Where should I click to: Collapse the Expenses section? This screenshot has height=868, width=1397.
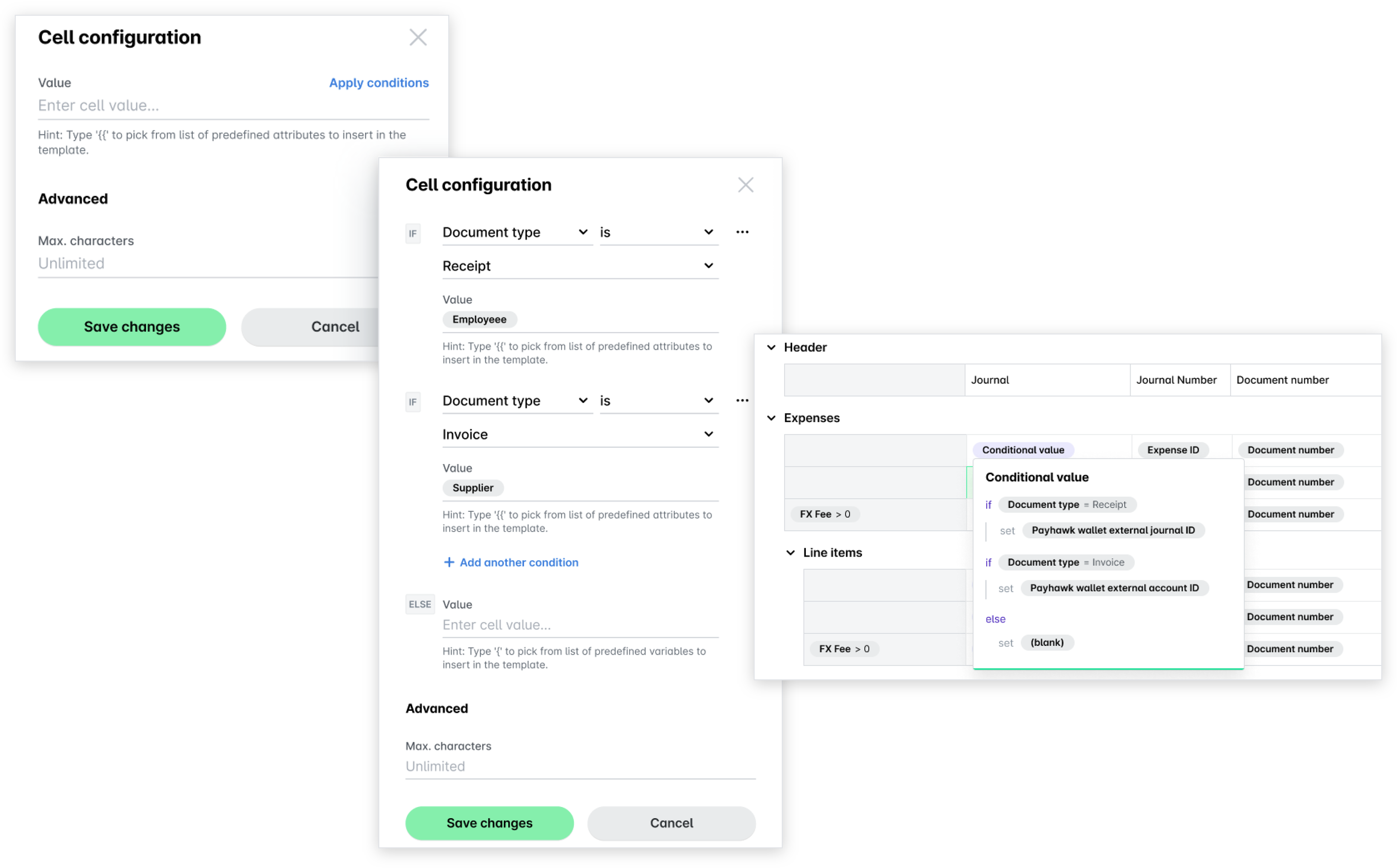[x=771, y=418]
